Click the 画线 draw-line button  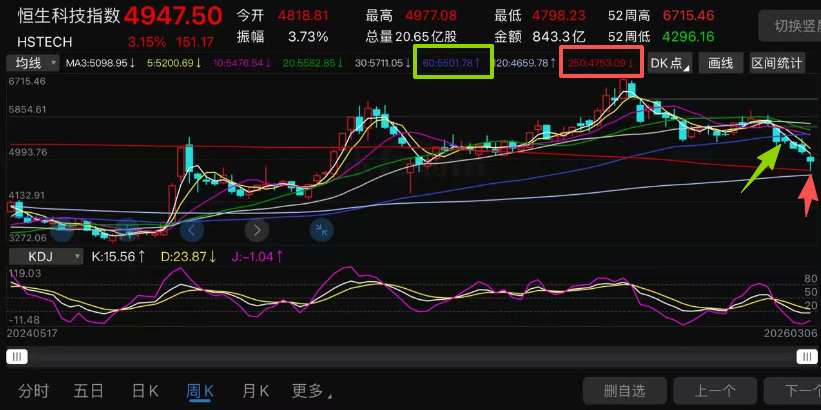click(x=721, y=64)
